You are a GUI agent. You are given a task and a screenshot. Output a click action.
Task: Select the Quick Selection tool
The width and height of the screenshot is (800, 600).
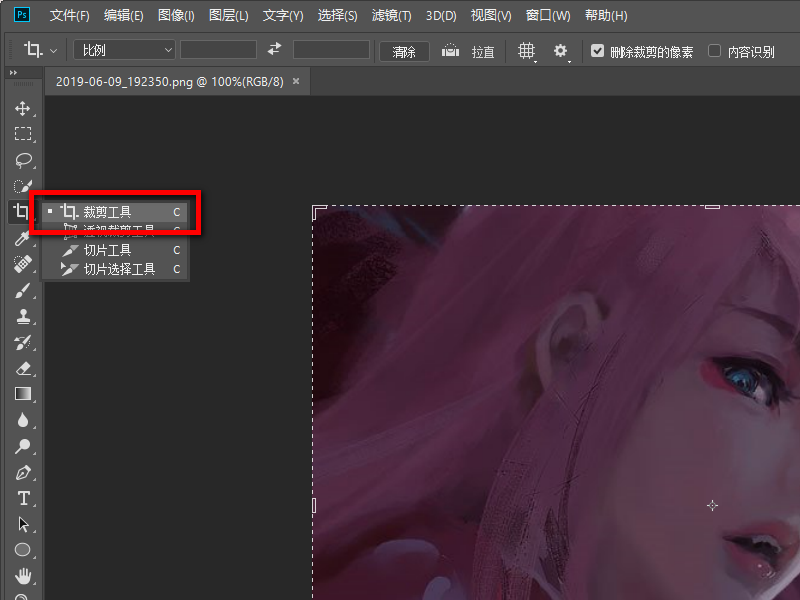click(22, 186)
